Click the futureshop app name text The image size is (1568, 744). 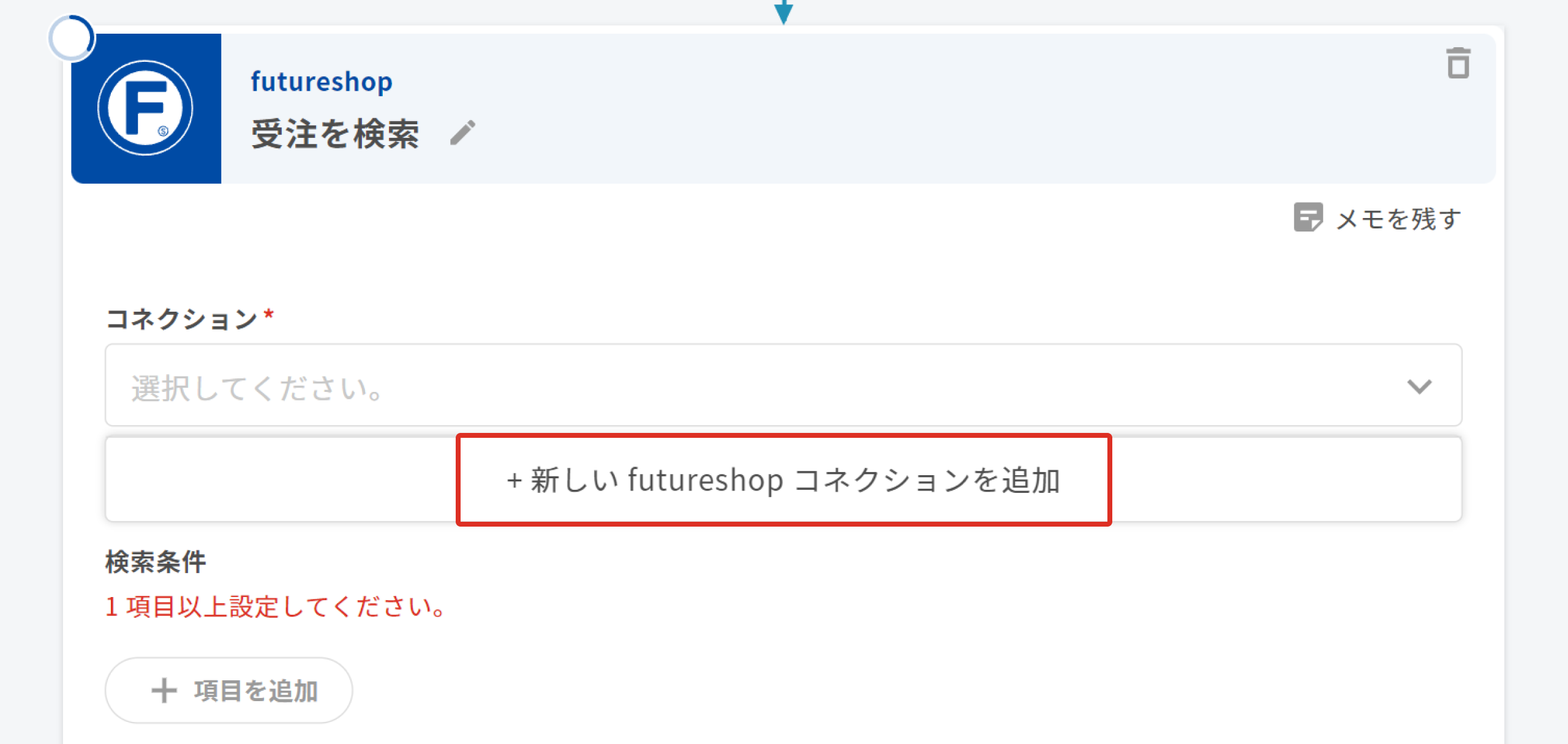322,81
